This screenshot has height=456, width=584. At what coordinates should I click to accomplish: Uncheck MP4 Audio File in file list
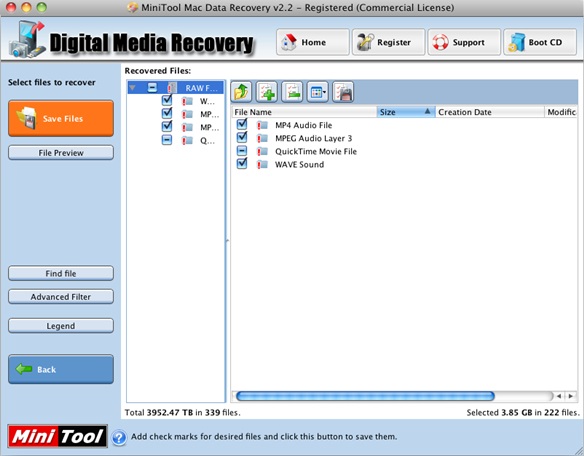pos(242,124)
